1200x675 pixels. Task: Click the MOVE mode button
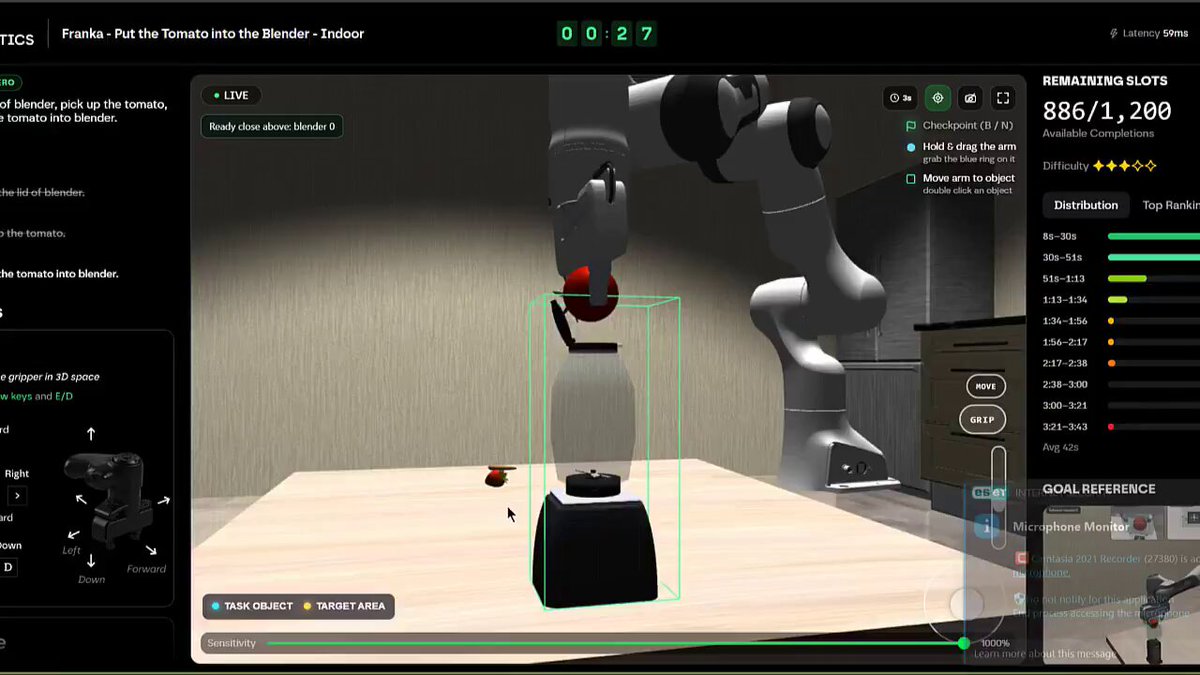(985, 386)
